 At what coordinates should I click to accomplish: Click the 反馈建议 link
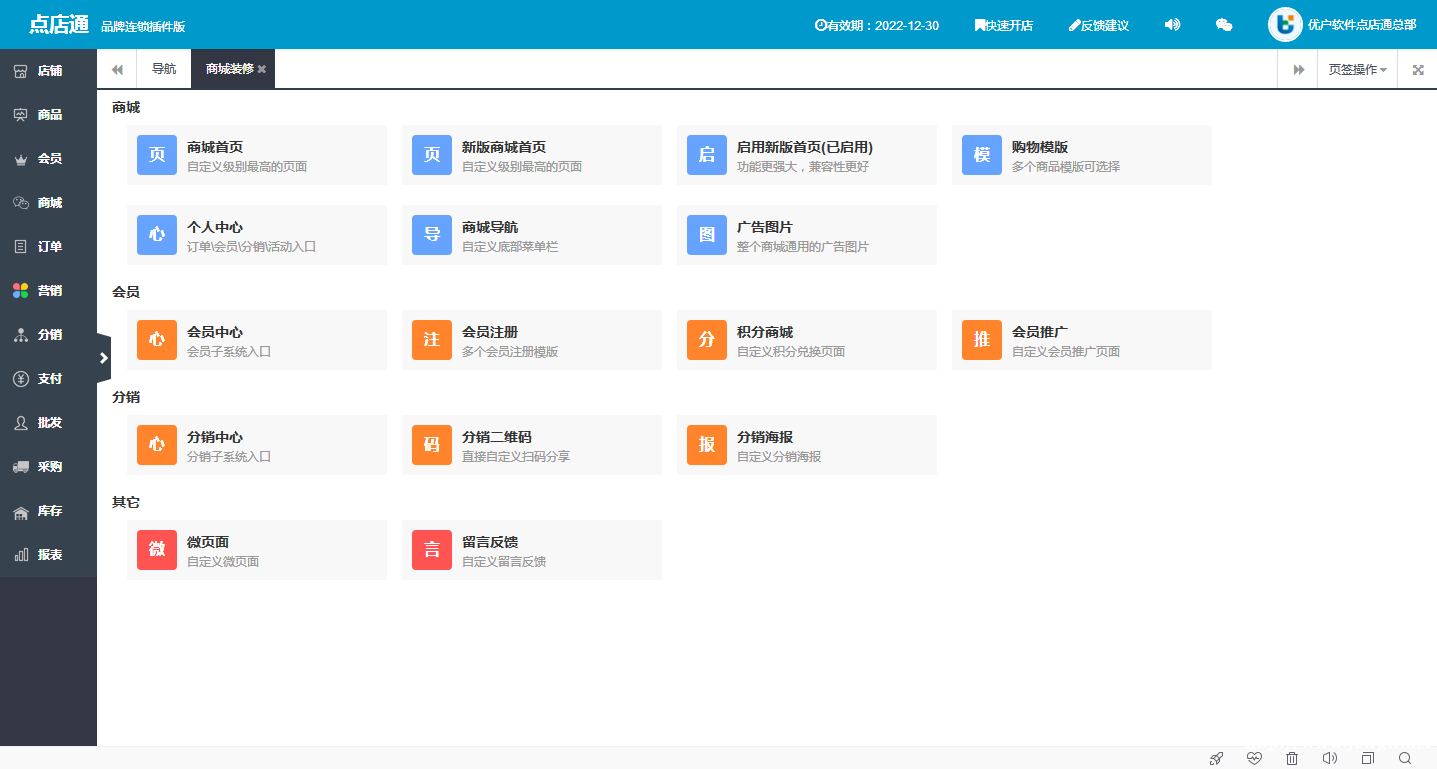1098,25
